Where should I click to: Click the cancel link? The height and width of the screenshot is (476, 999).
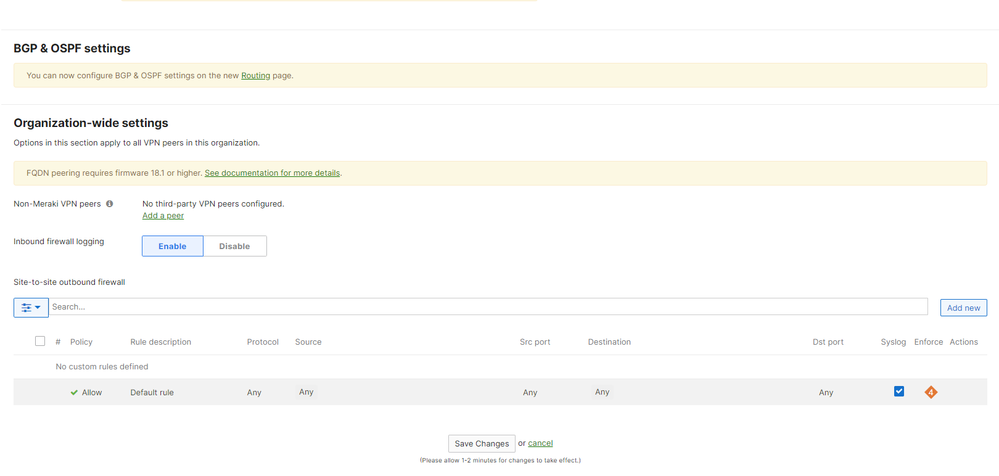click(x=540, y=443)
